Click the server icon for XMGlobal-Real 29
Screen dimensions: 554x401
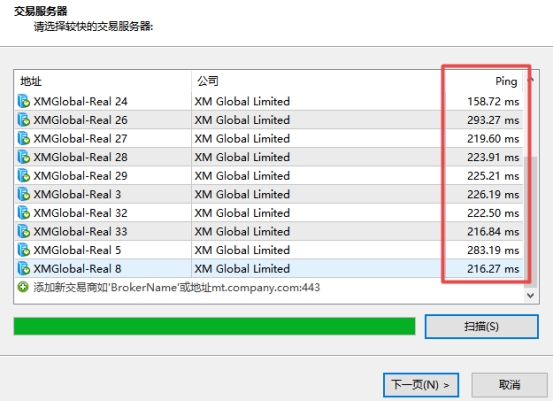coord(24,176)
